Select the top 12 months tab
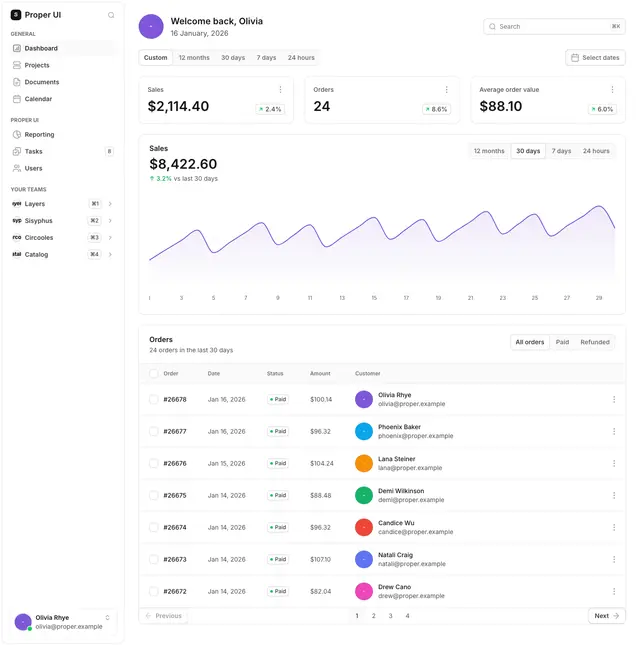Image resolution: width=640 pixels, height=645 pixels. (194, 58)
